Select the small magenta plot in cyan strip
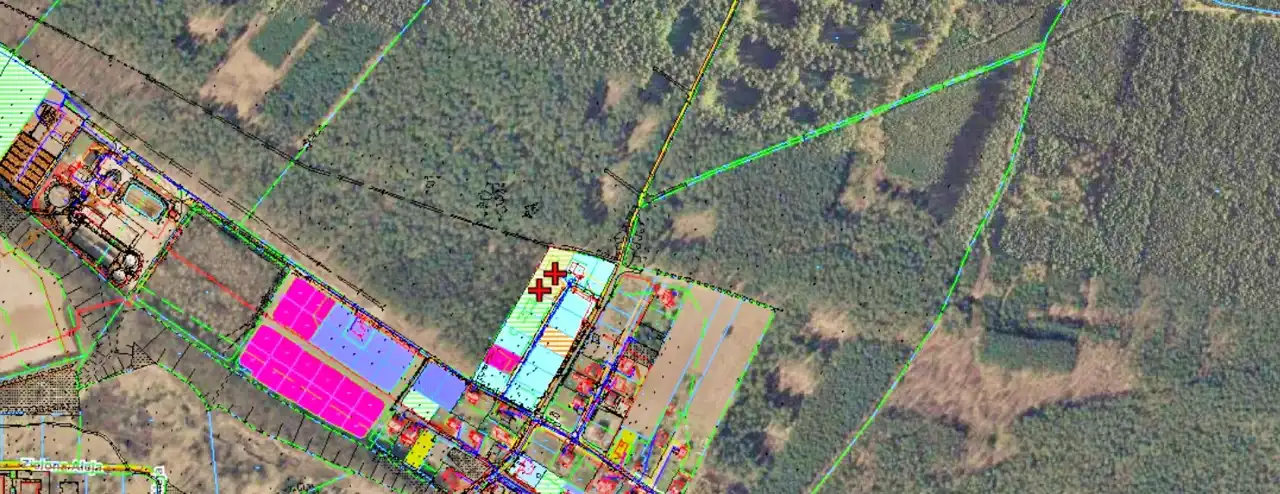 click(502, 358)
